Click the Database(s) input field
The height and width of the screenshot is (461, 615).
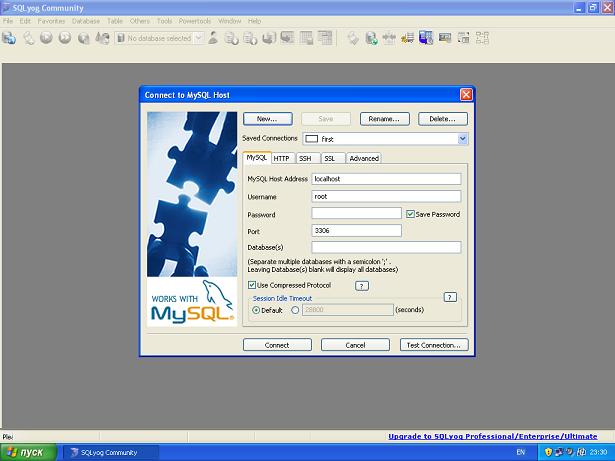386,247
